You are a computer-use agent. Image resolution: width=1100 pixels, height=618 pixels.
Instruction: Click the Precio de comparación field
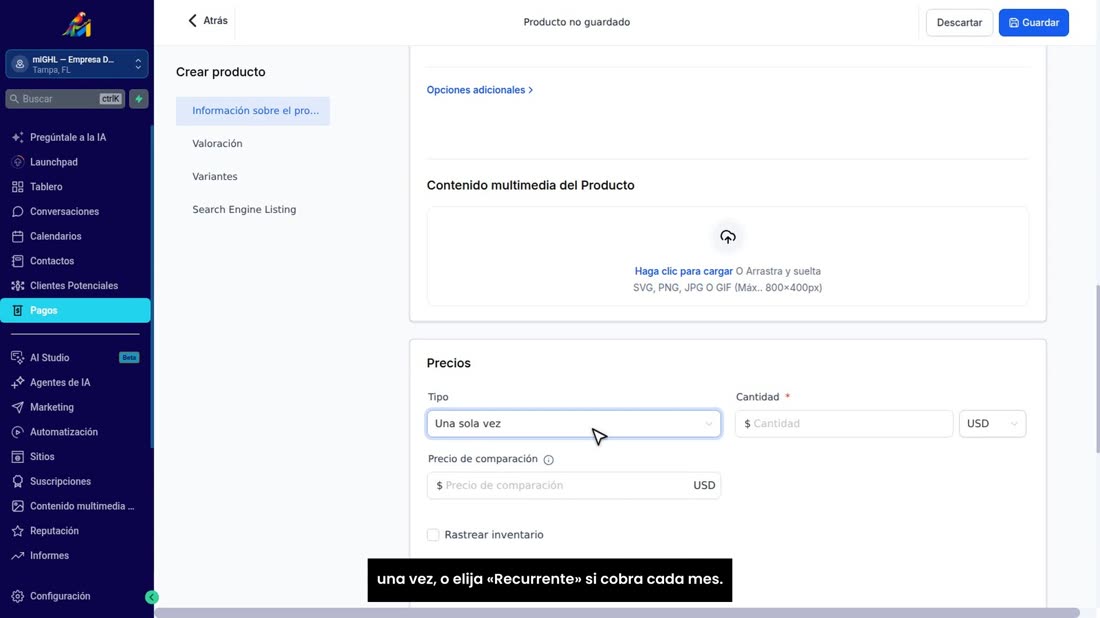[x=573, y=485]
